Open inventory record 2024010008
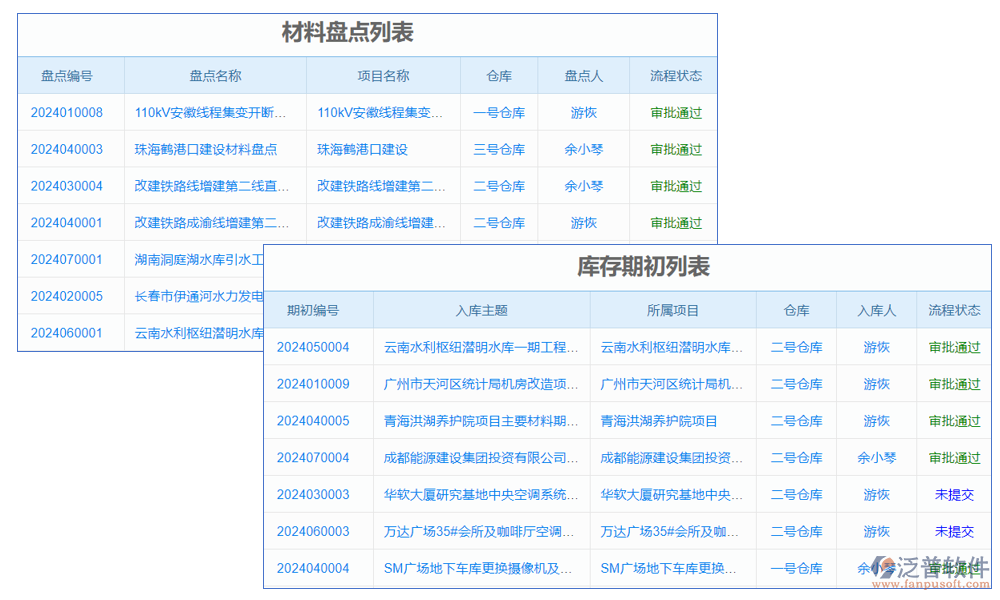The height and width of the screenshot is (600, 1000). point(70,112)
